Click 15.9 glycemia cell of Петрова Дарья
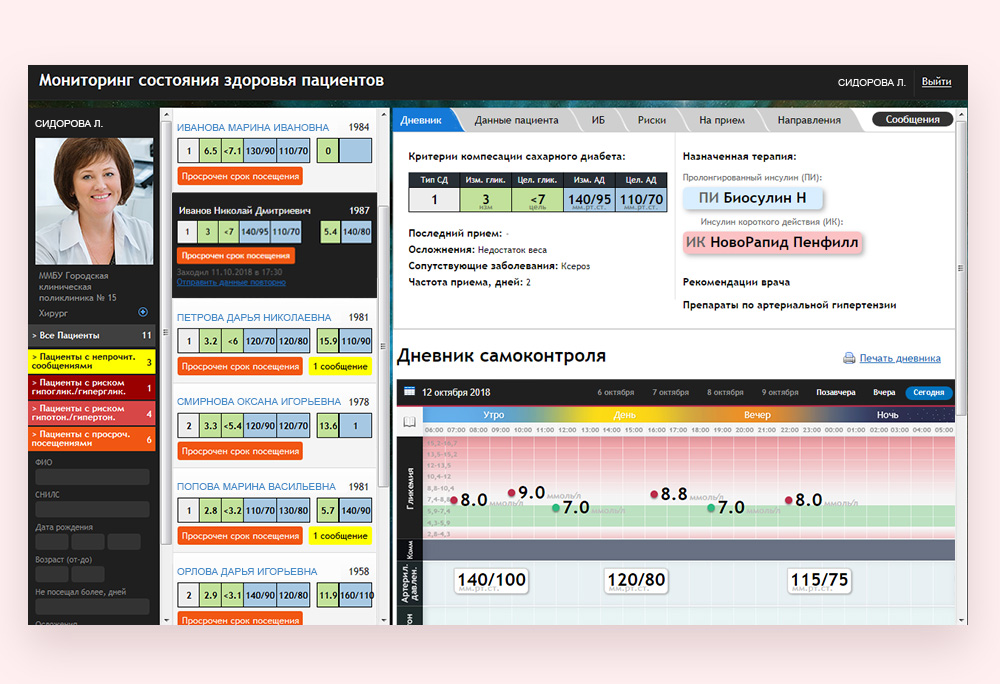This screenshot has height=684, width=1000. [x=328, y=341]
